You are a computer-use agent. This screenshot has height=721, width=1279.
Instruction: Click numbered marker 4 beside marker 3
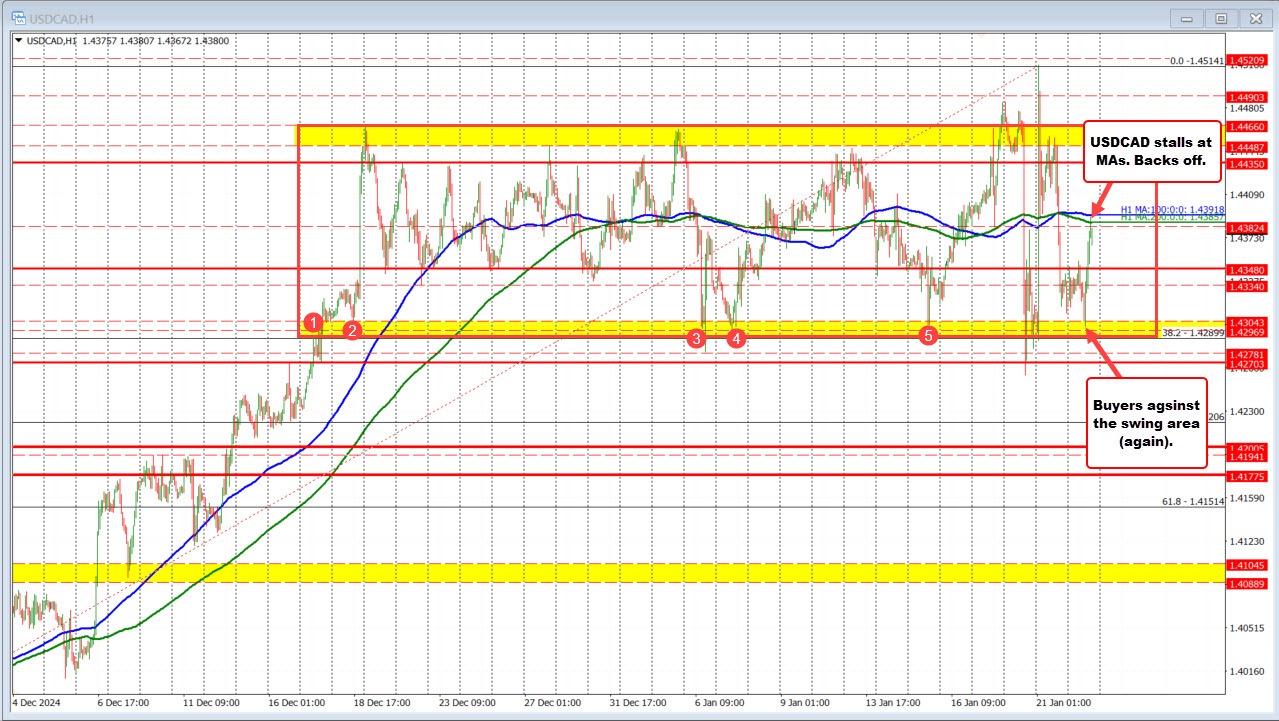pos(737,339)
